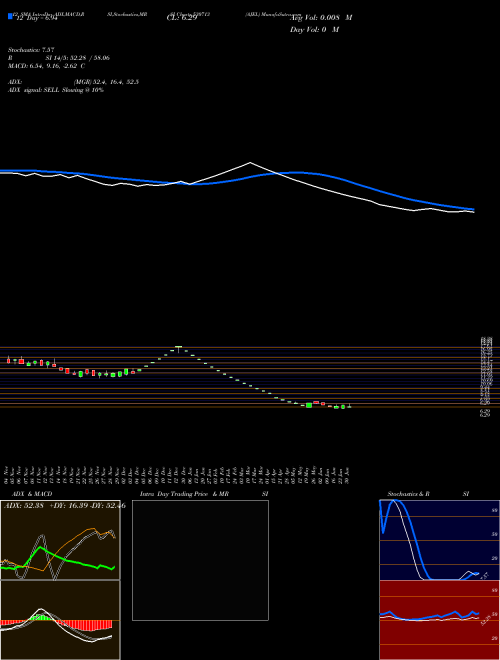Select 'MACD: 6.54, 9.16, -2.62 C' text
500x660 pixels.
[46, 66]
